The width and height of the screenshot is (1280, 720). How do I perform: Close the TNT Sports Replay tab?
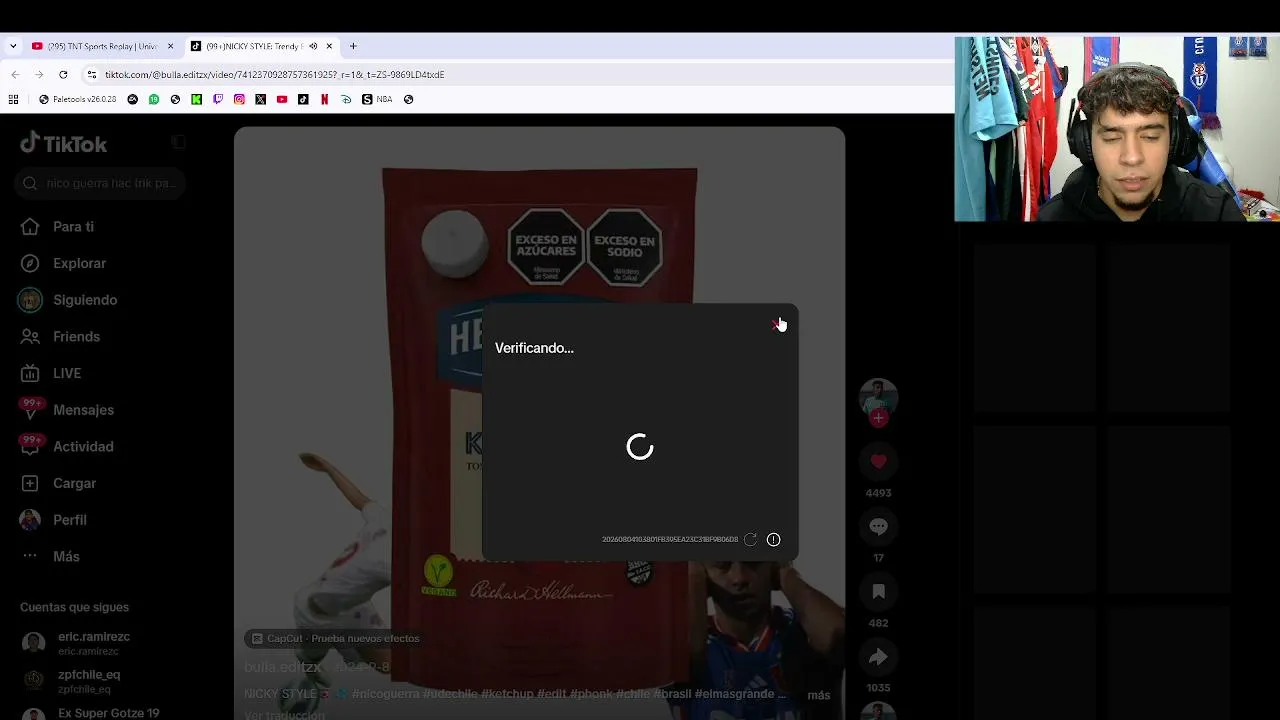pyautogui.click(x=170, y=46)
